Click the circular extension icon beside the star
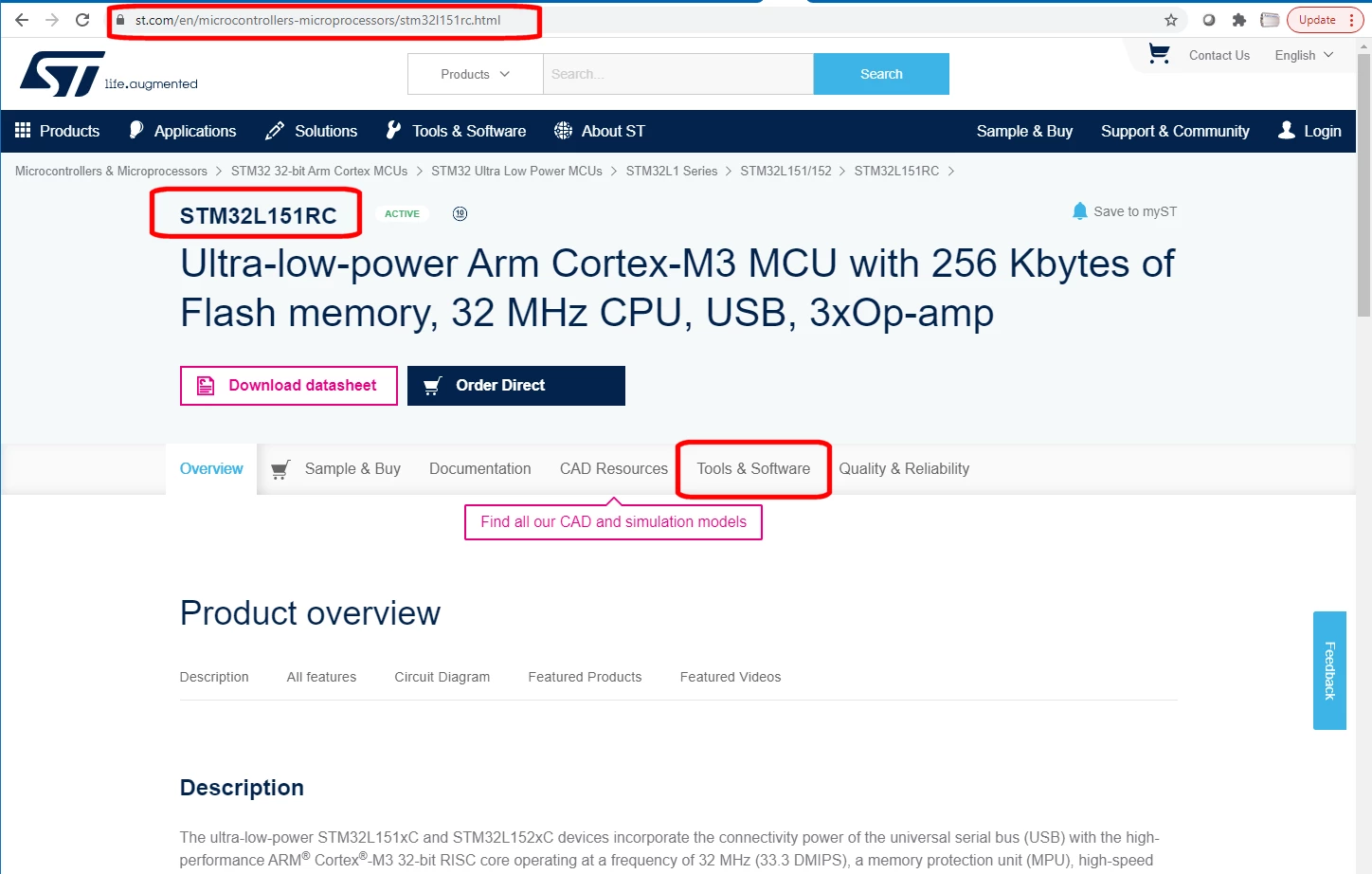Screen dimensions: 1372x874 [x=1209, y=20]
